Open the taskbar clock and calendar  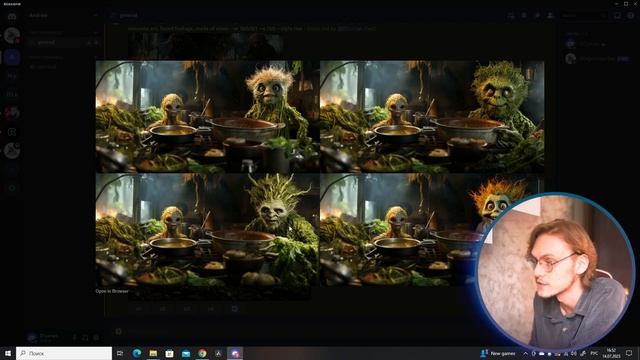[x=611, y=353]
